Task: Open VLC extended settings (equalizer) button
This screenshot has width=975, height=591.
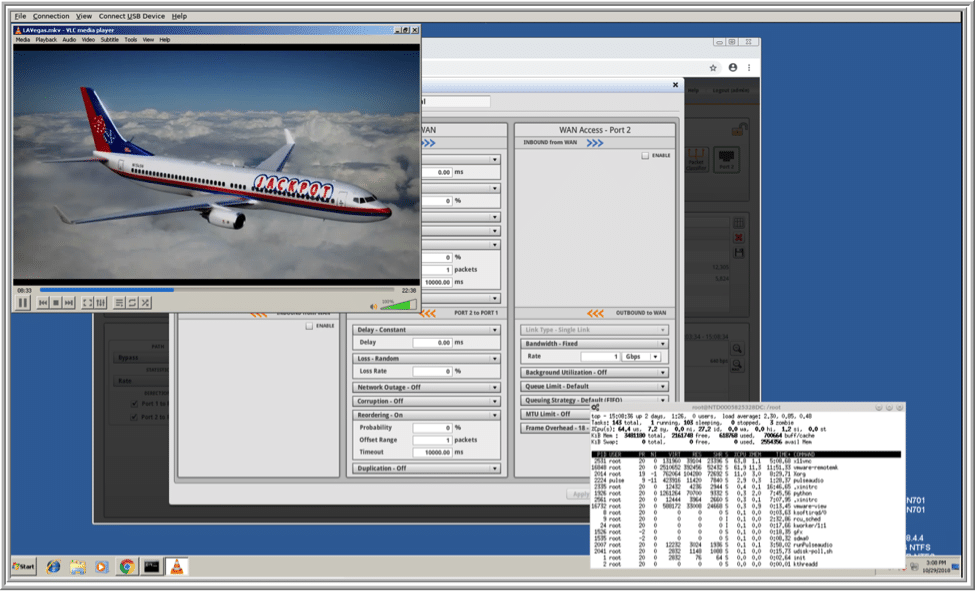Action: coord(101,303)
